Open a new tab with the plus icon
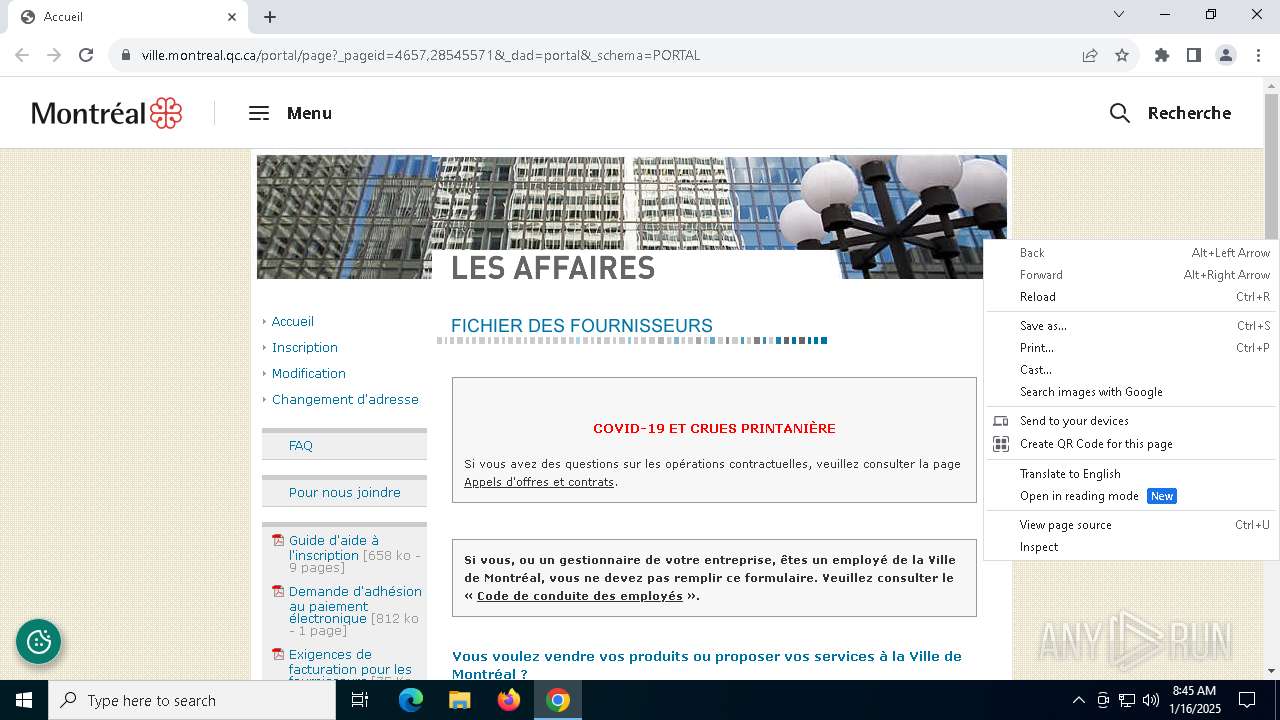The height and width of the screenshot is (720, 1280). pyautogui.click(x=270, y=17)
